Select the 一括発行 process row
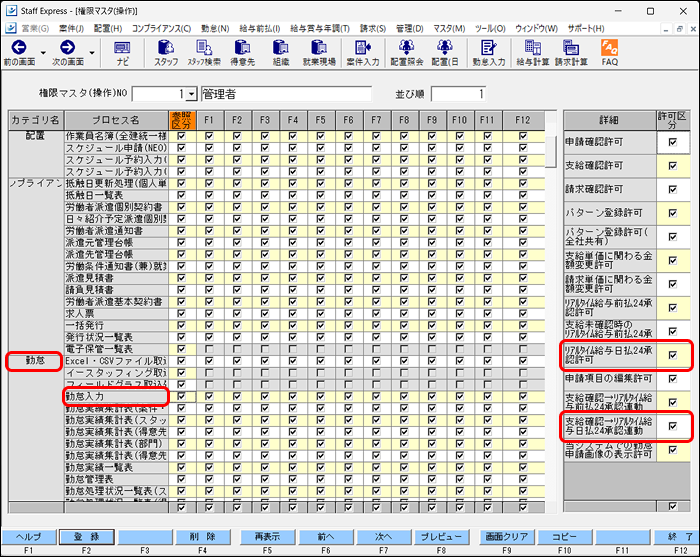700x557 pixels. pyautogui.click(x=116, y=325)
